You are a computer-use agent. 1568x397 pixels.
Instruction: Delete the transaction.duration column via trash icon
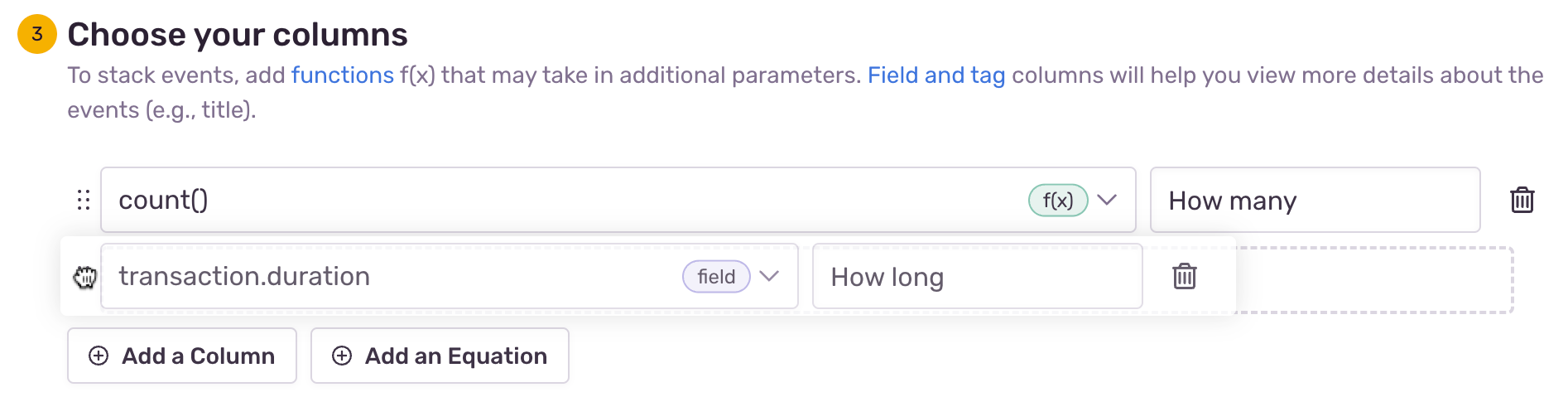(1184, 276)
